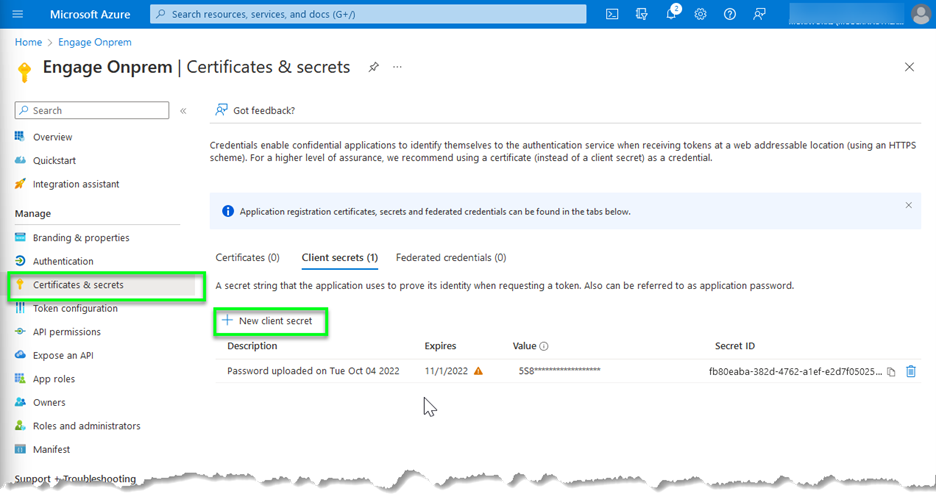
Task: Open the directory and subscription filter icon
Action: point(642,14)
